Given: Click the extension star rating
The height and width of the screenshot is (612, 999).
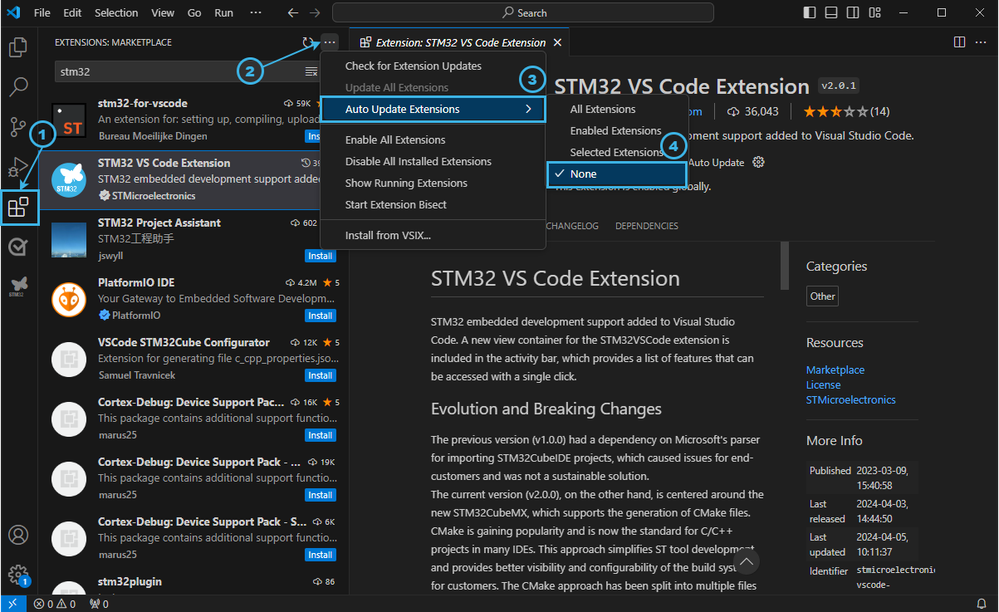Looking at the screenshot, I should pyautogui.click(x=834, y=111).
